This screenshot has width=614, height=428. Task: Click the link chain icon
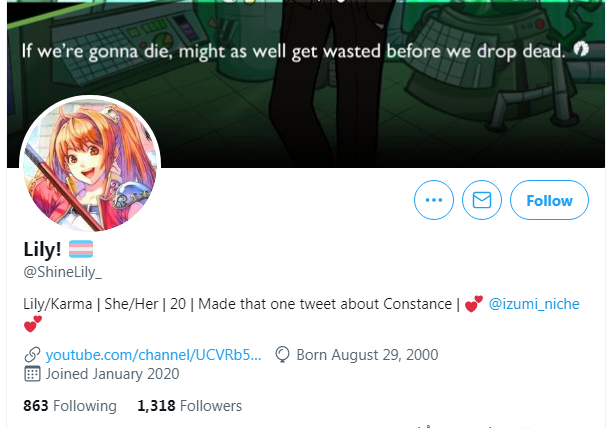[x=32, y=355]
